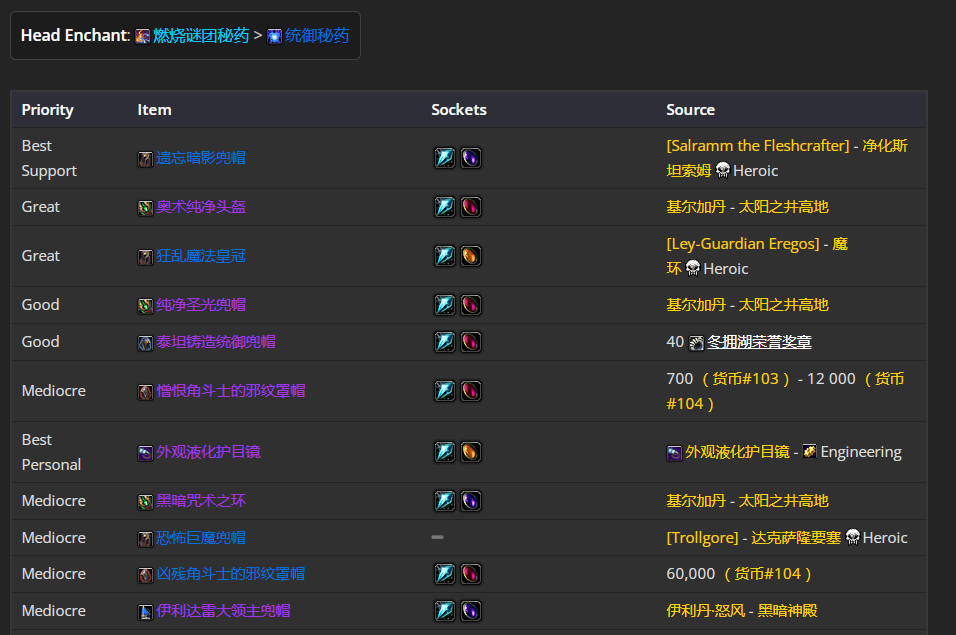Click Heroic skull icon in Salramm row
Image resolution: width=956 pixels, height=635 pixels.
click(722, 169)
